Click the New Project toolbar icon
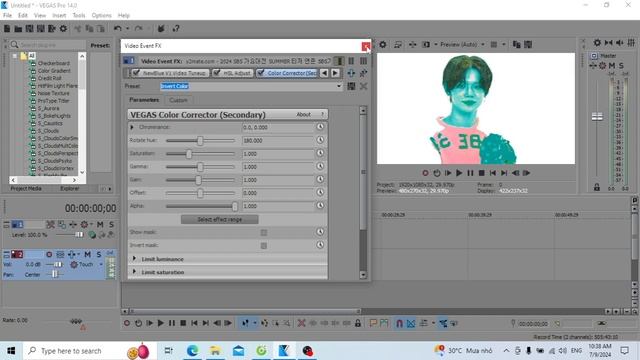The image size is (640, 360). [x=7, y=29]
